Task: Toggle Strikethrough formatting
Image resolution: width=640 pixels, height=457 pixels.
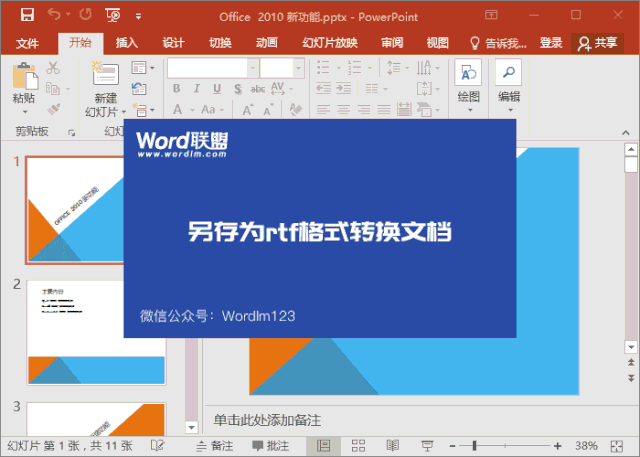Action: [x=258, y=89]
